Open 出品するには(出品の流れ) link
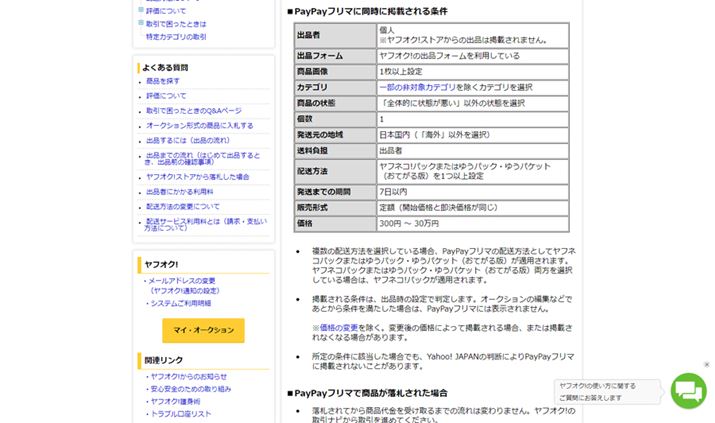 click(188, 140)
